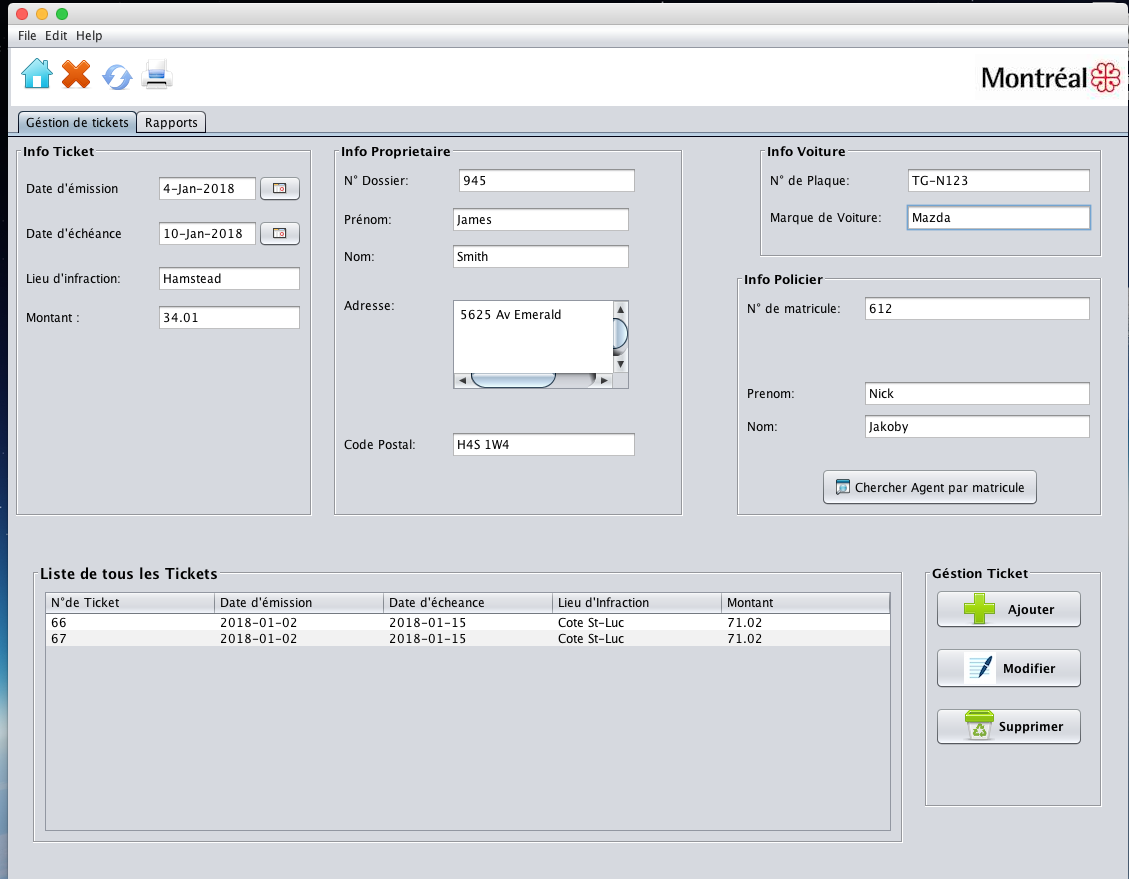Click down arrow of Adresse vertical scrollbar
1129x879 pixels.
point(620,364)
